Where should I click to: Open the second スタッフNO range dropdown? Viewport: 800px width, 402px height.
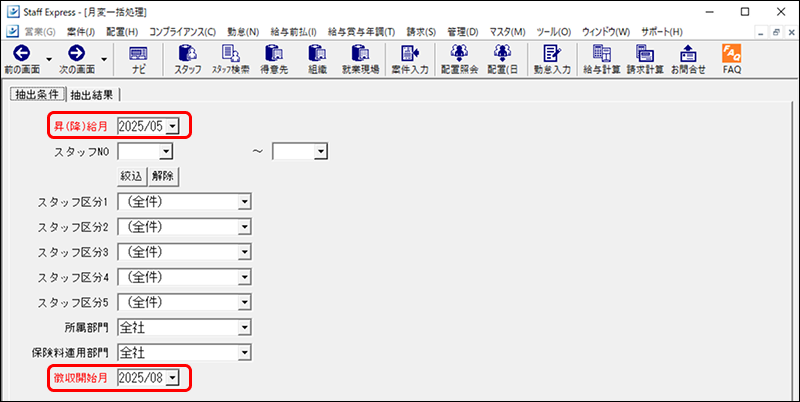[320, 152]
